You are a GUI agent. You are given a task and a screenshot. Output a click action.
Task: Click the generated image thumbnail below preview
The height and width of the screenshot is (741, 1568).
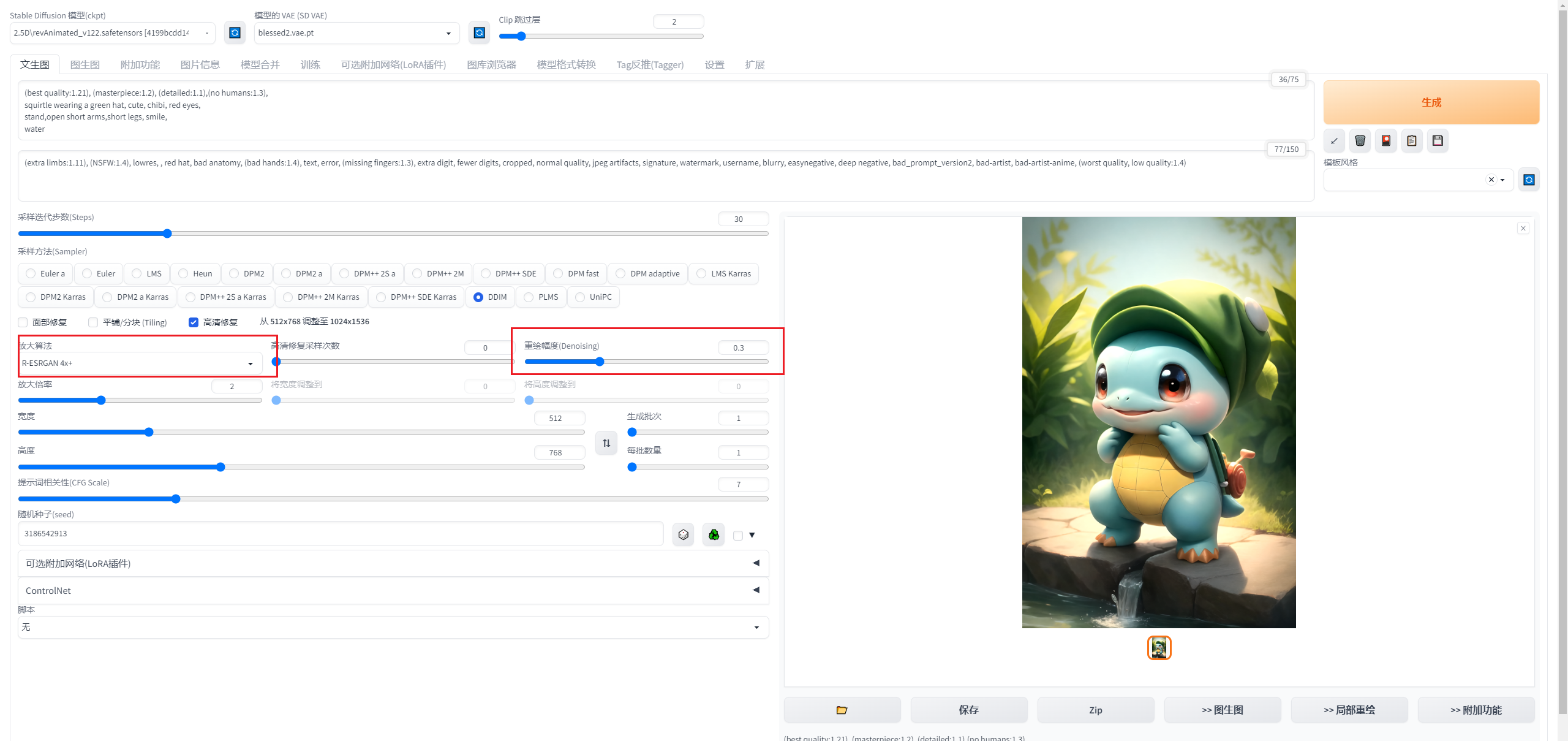pos(1159,648)
